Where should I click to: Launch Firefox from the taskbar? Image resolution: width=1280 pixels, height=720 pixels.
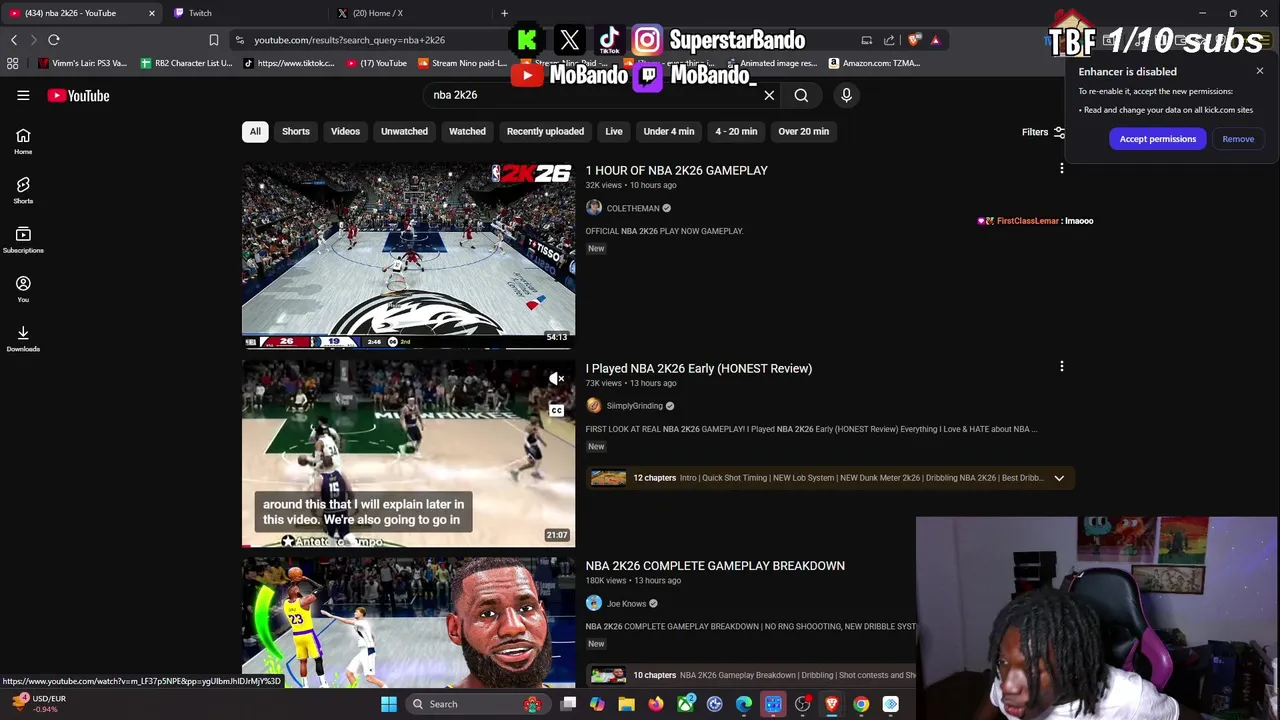pyautogui.click(x=655, y=704)
